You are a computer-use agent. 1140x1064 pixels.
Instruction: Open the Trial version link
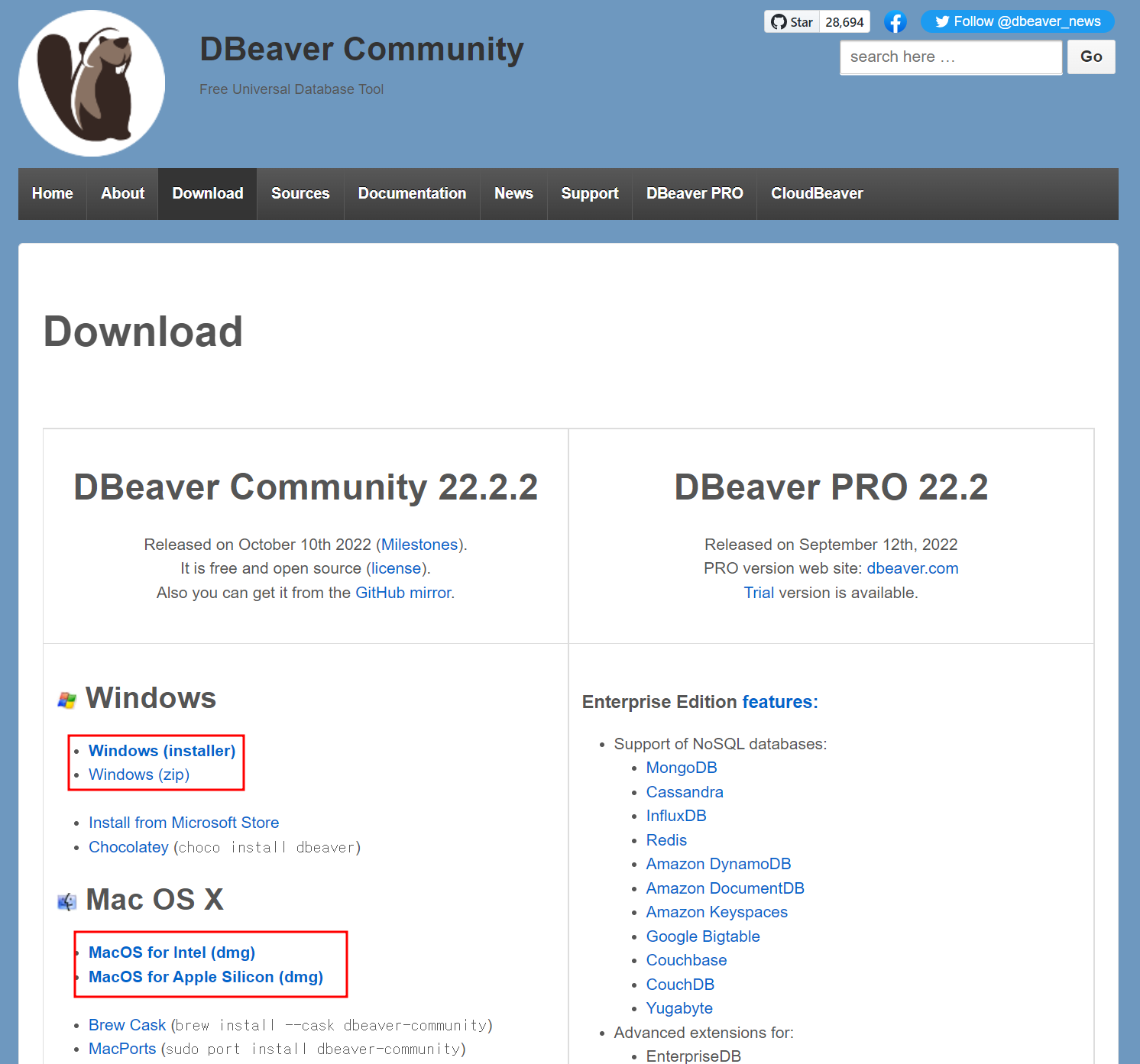click(x=759, y=593)
